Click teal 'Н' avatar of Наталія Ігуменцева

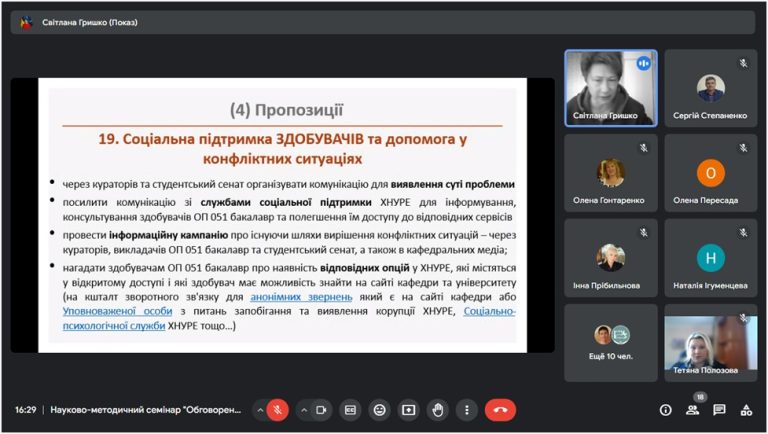pos(711,258)
